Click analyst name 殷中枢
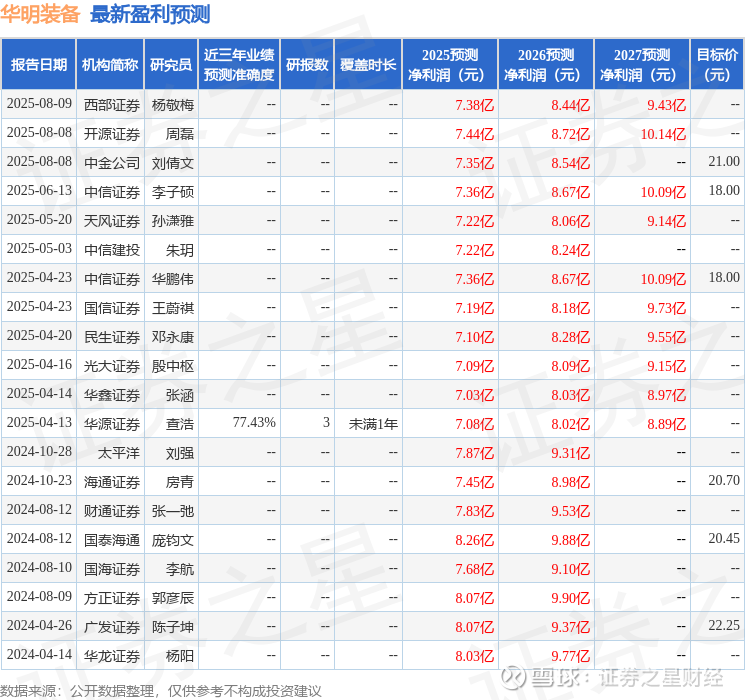This screenshot has width=745, height=700. (x=172, y=366)
